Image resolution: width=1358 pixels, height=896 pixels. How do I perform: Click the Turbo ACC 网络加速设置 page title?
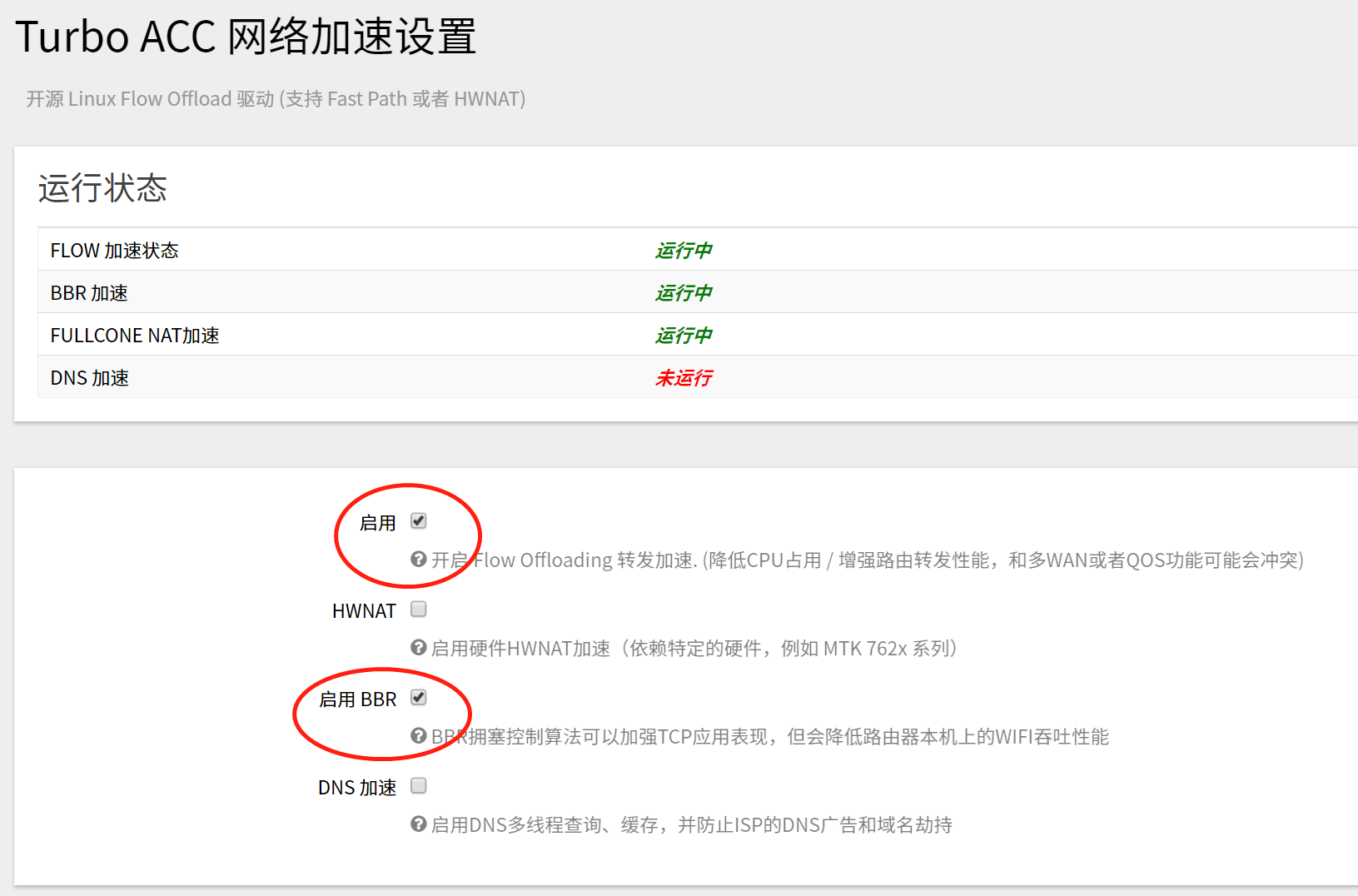click(246, 37)
